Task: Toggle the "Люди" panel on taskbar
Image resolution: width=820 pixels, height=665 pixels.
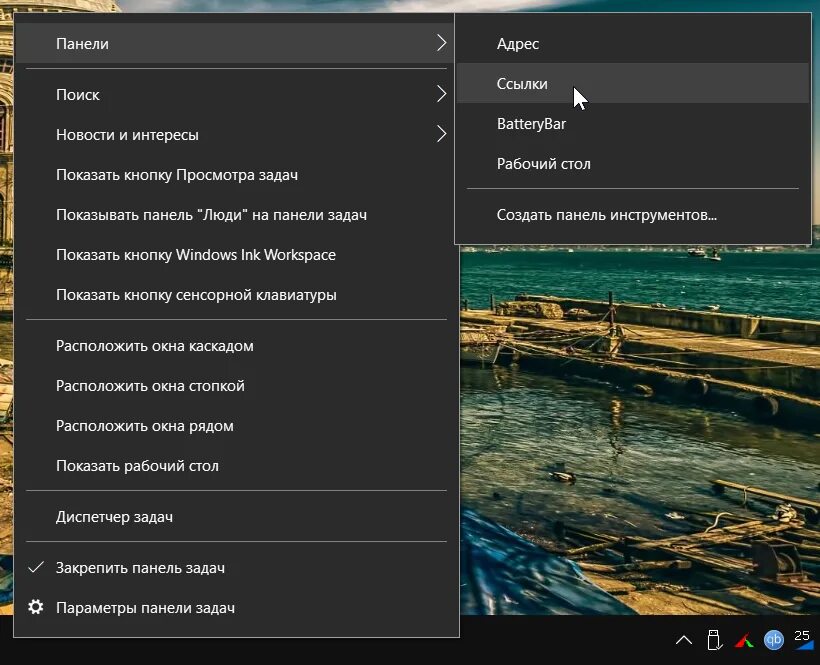Action: [x=235, y=215]
